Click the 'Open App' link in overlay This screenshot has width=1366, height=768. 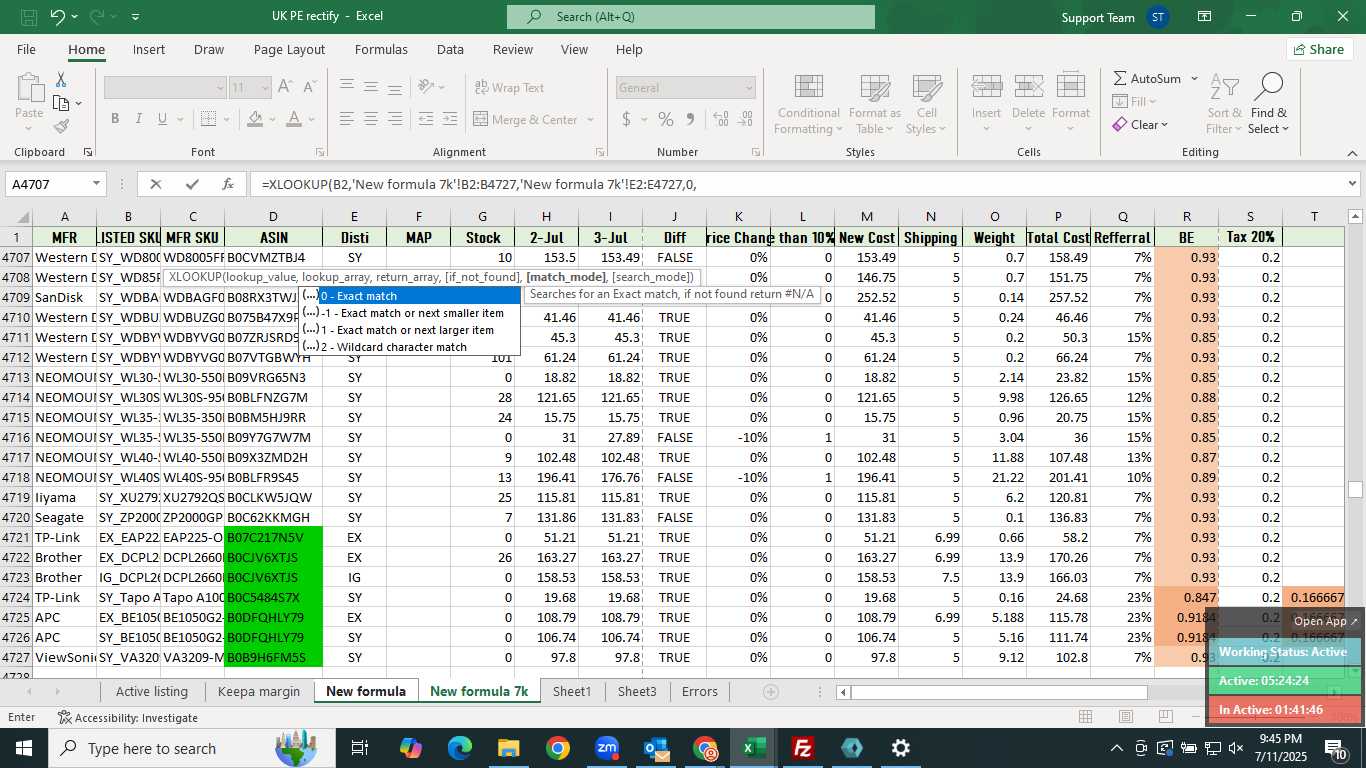tap(1326, 621)
